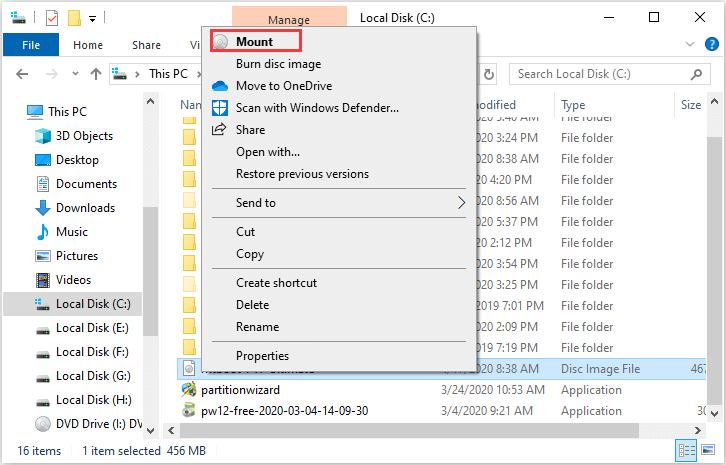
Task: Click This PC in address bar
Action: pos(168,74)
